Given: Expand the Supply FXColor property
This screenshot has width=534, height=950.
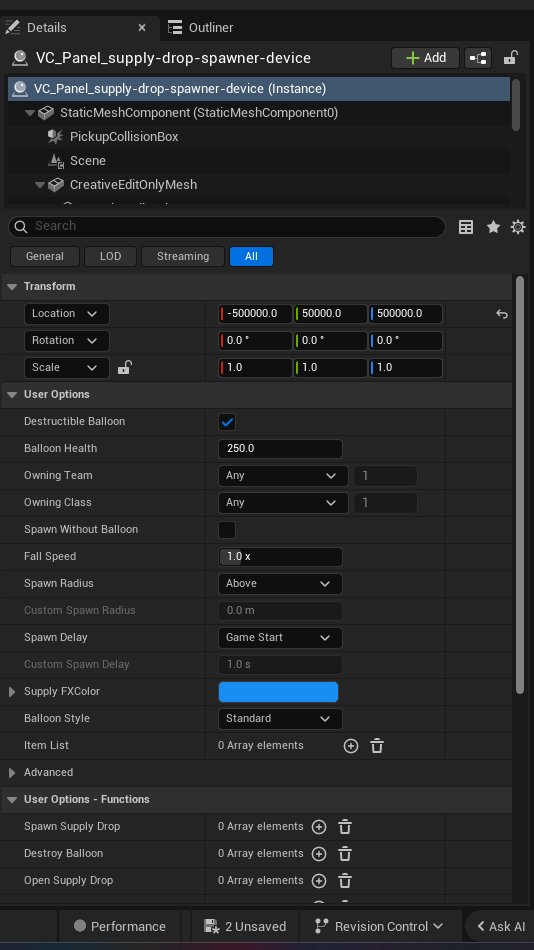Looking at the screenshot, I should [12, 691].
